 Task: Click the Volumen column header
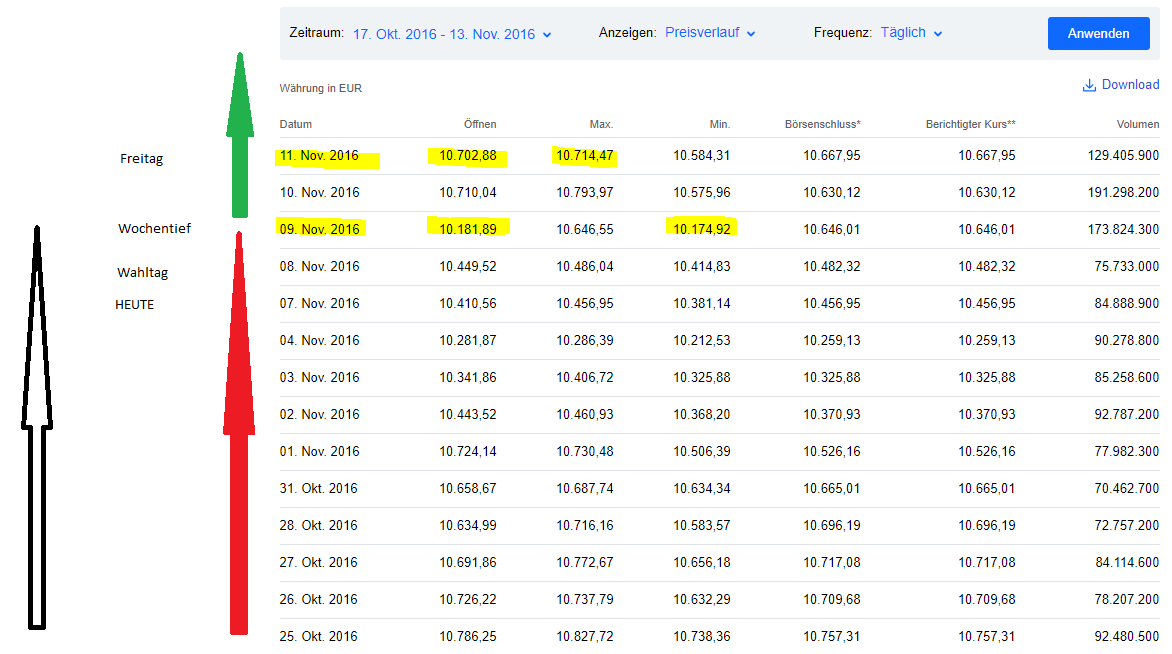(1138, 124)
